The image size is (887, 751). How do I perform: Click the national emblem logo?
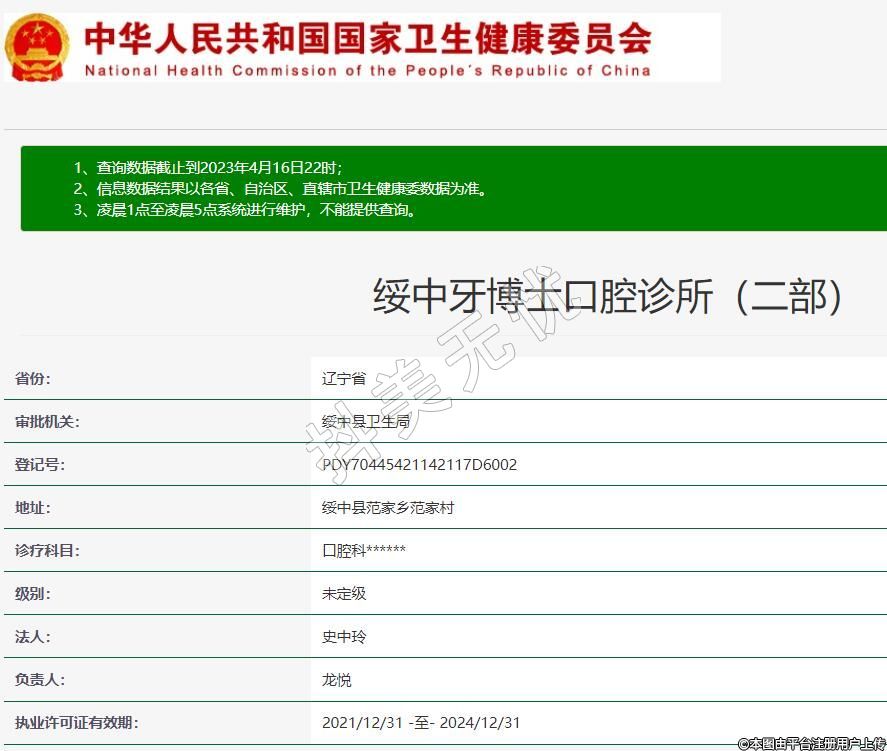[37, 47]
